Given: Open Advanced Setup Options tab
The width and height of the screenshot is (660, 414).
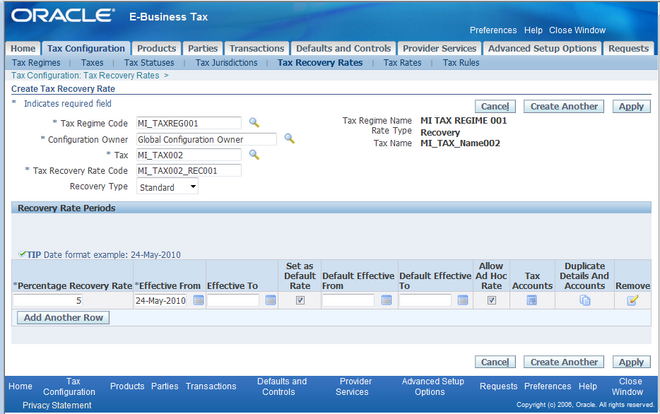Looking at the screenshot, I should (542, 48).
